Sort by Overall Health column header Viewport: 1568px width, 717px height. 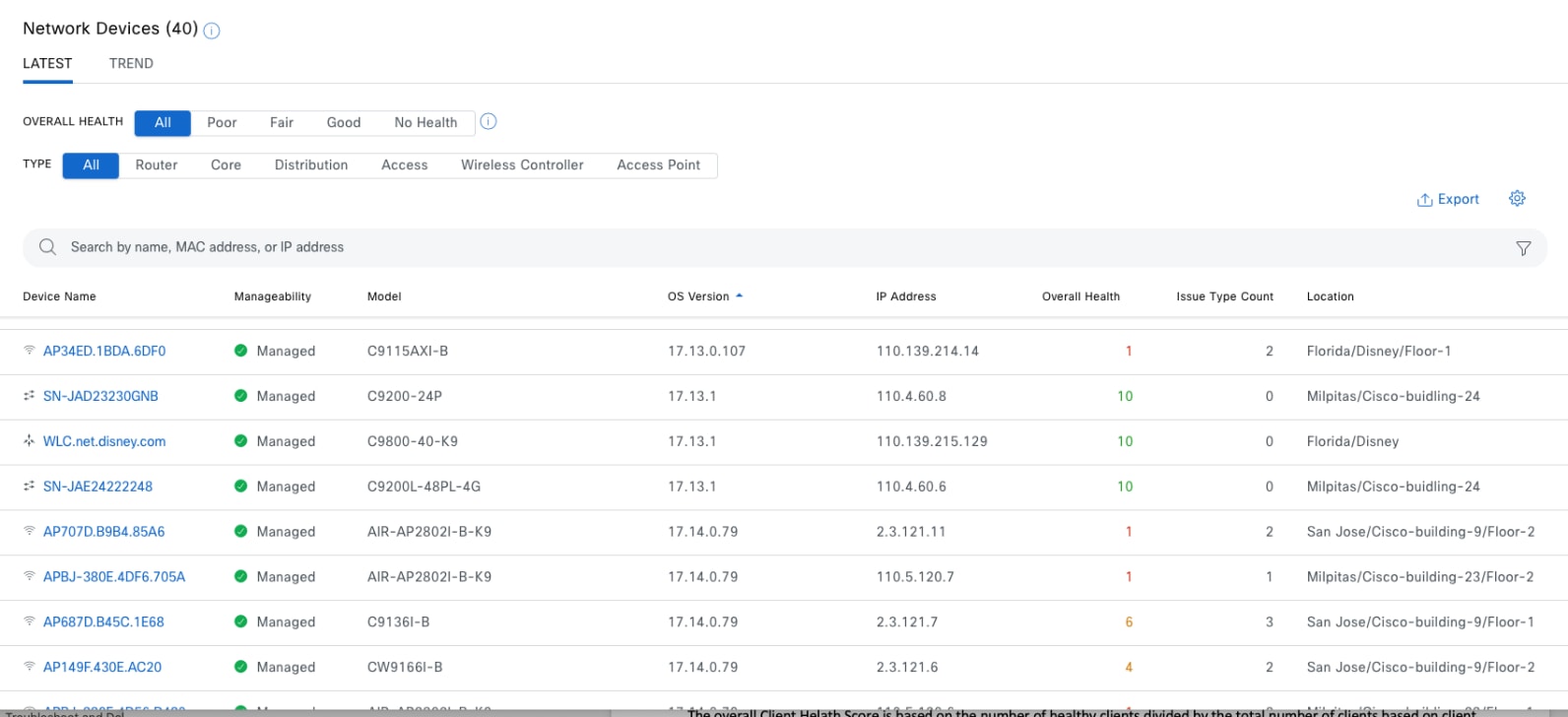(1080, 296)
